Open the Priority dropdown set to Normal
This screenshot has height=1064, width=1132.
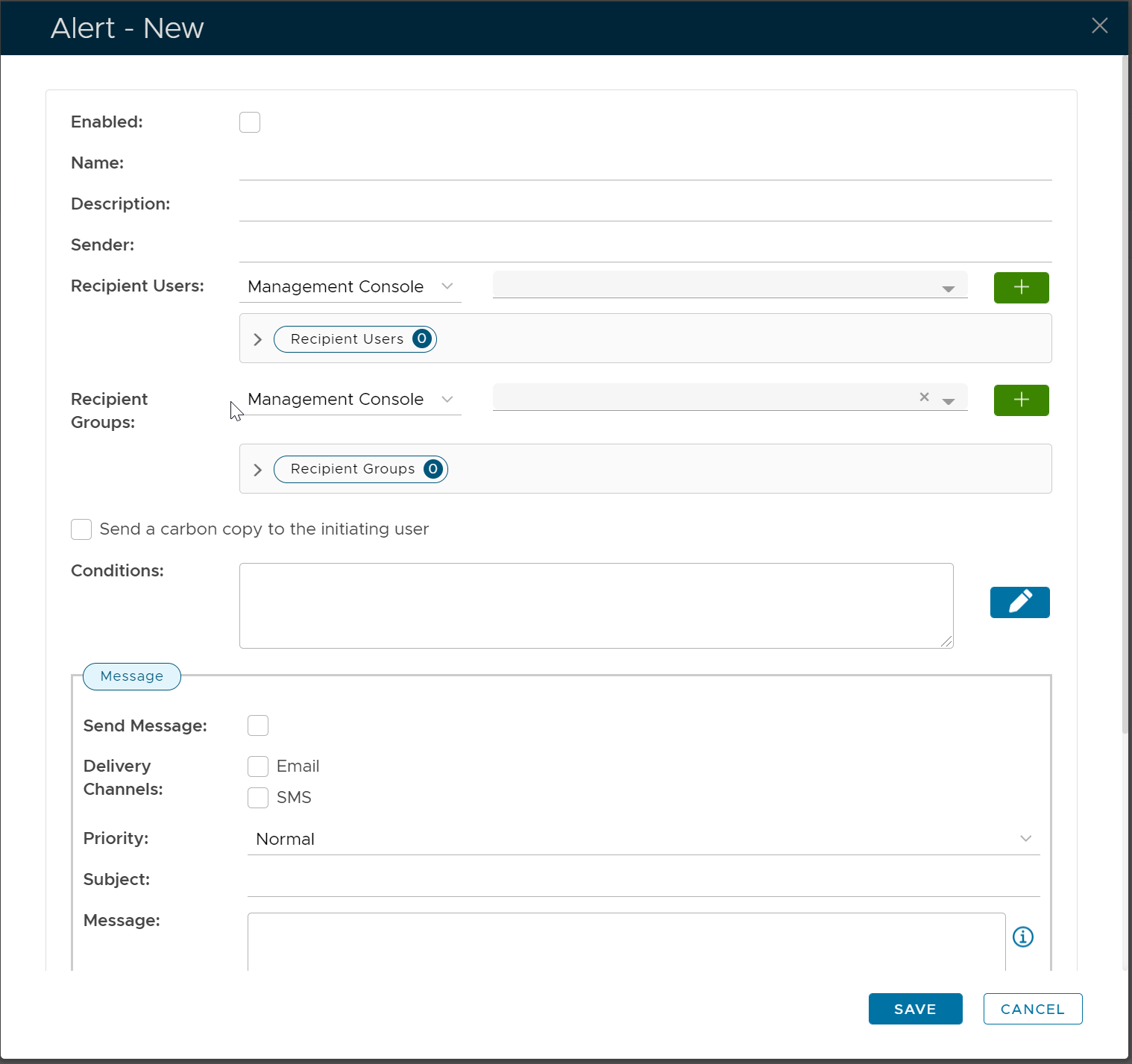tap(643, 840)
